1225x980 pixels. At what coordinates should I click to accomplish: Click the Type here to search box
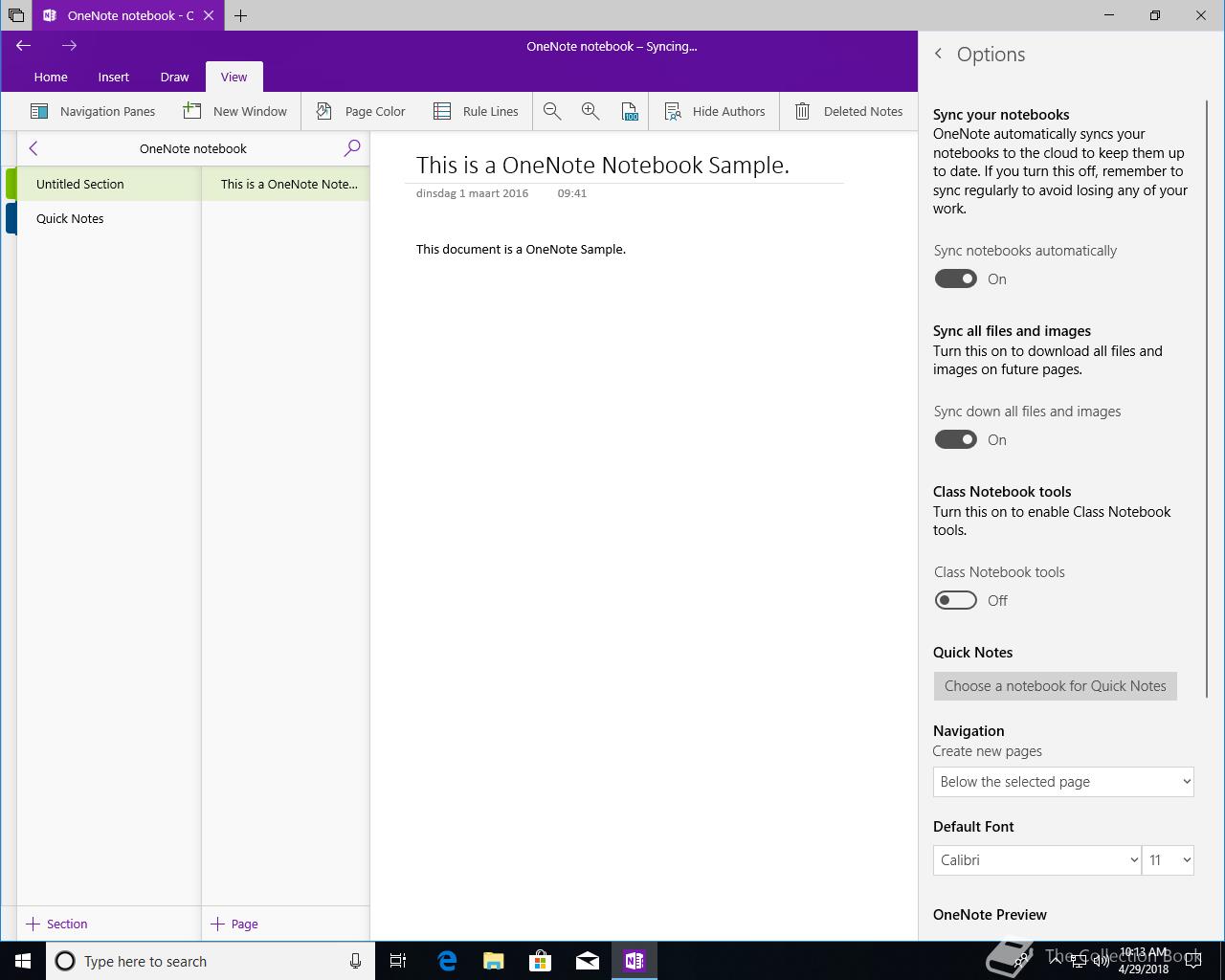[x=209, y=961]
